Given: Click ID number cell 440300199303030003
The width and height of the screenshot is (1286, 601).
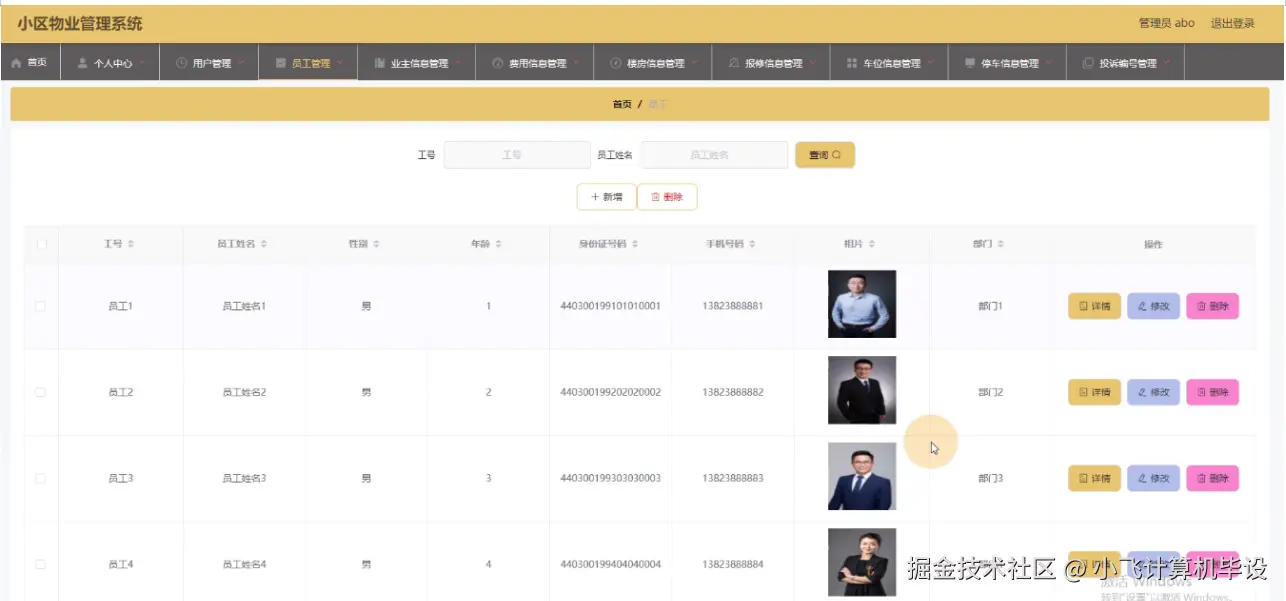Looking at the screenshot, I should [610, 478].
